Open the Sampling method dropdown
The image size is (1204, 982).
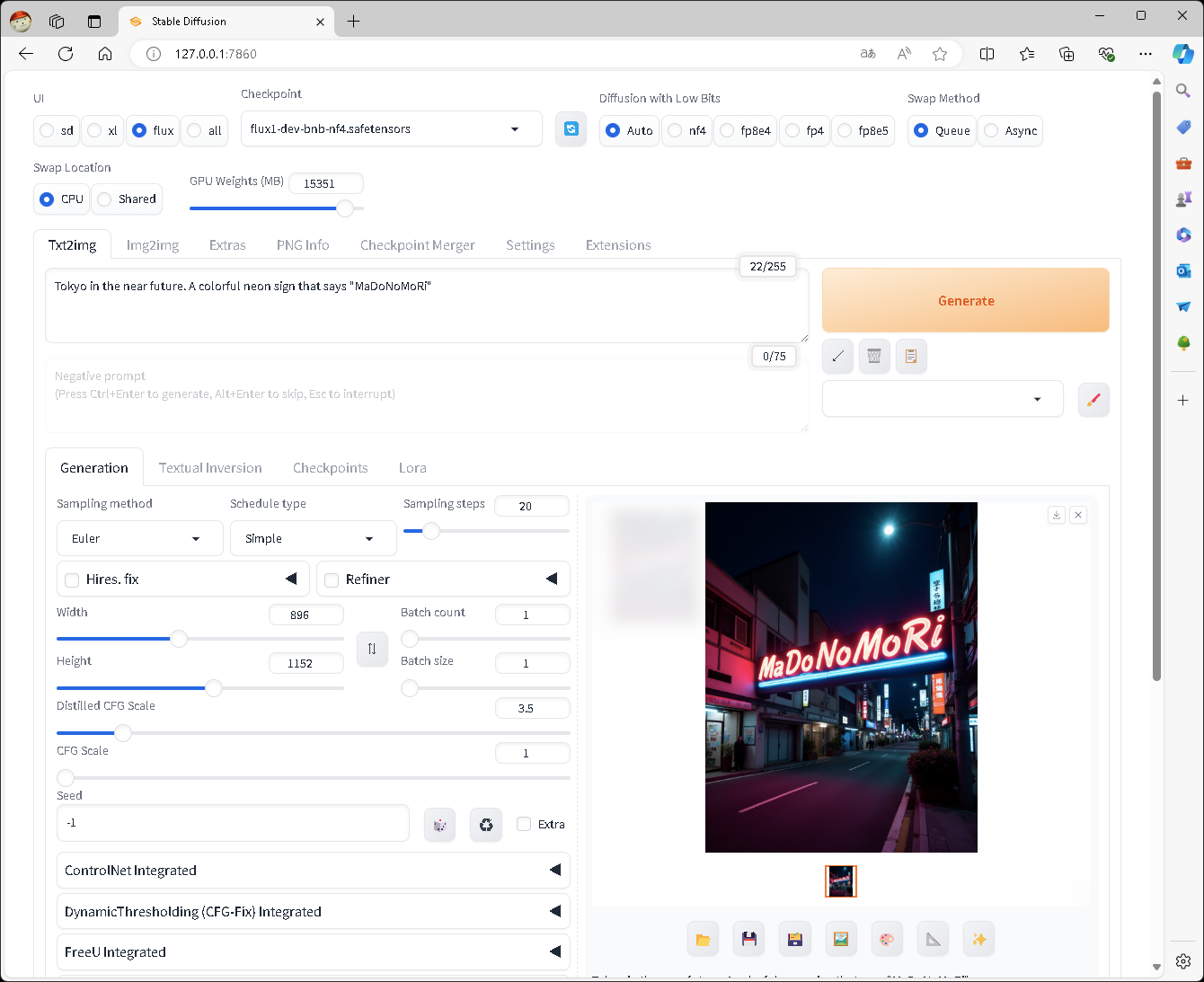139,537
